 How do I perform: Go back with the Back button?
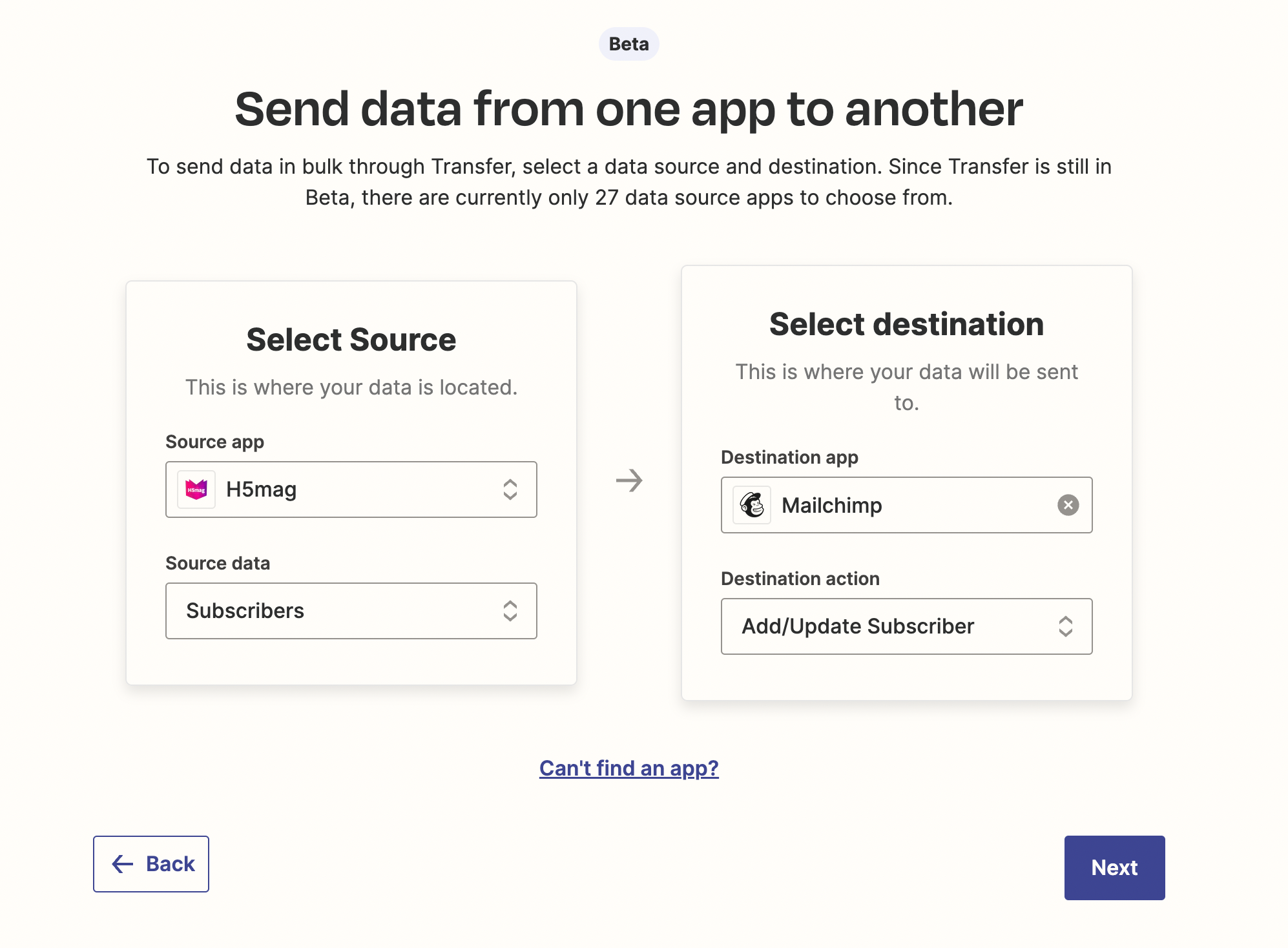151,864
